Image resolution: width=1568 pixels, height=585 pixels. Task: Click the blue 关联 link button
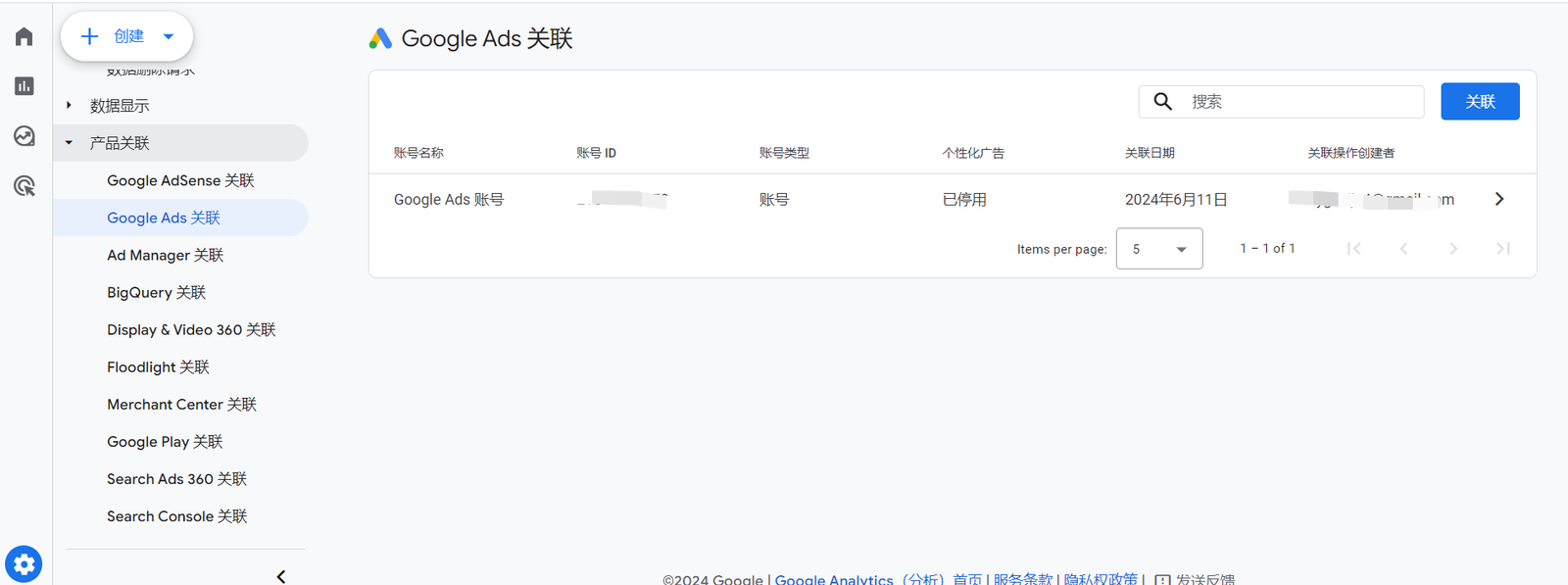click(x=1480, y=101)
